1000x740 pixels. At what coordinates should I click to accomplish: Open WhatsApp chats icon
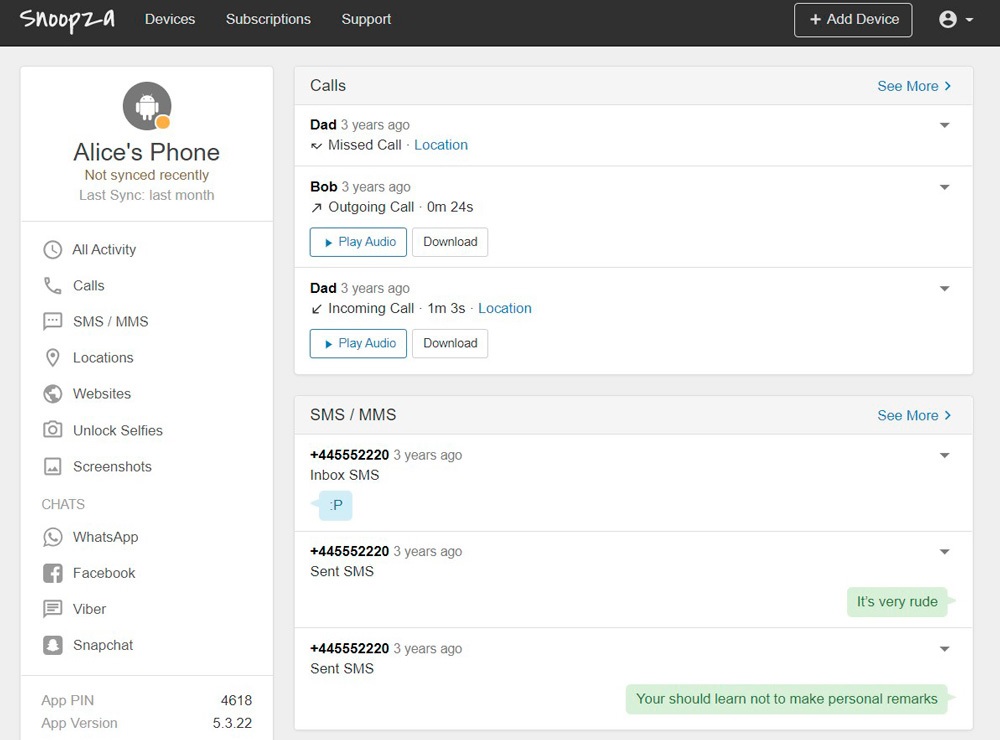click(53, 537)
